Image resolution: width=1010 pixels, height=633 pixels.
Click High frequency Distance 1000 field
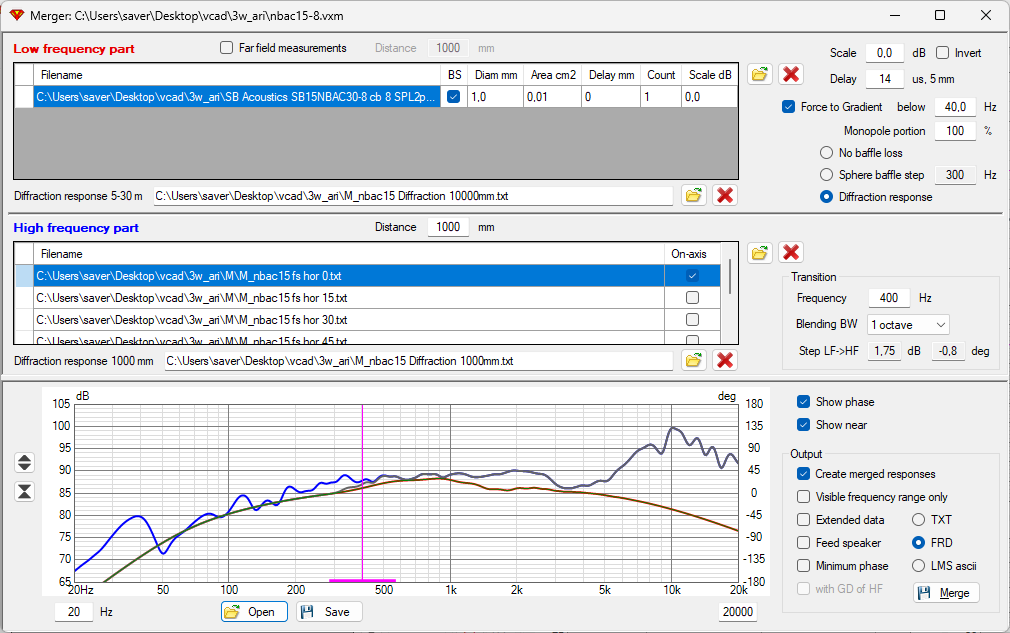point(448,227)
